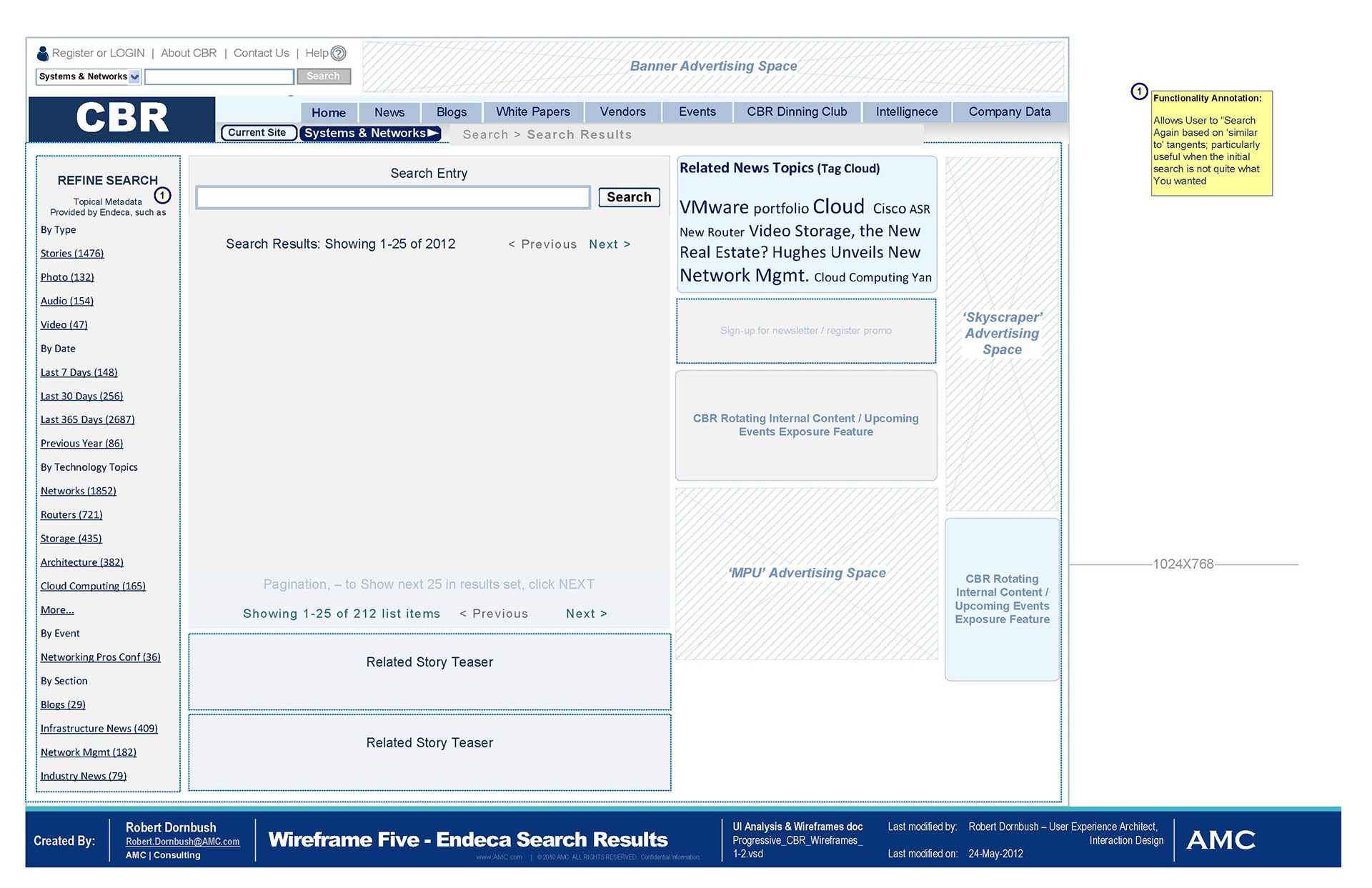Filter by Last 30 Days (256)

pyautogui.click(x=81, y=396)
